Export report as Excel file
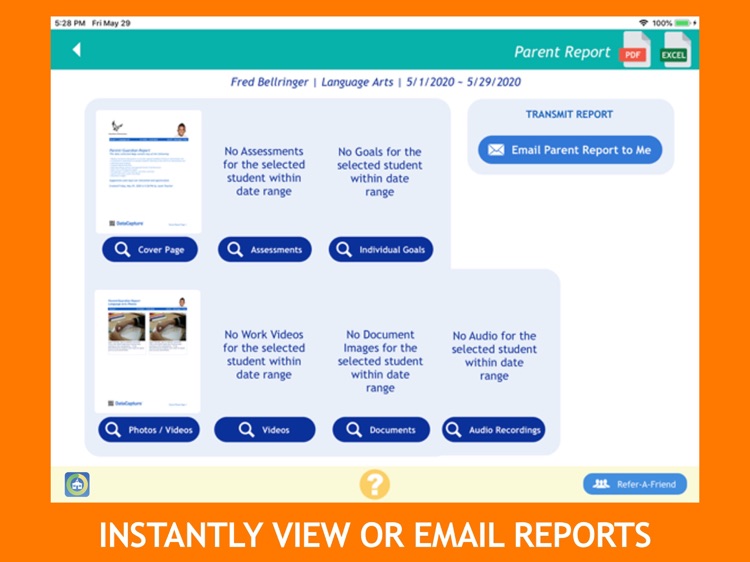 675,50
